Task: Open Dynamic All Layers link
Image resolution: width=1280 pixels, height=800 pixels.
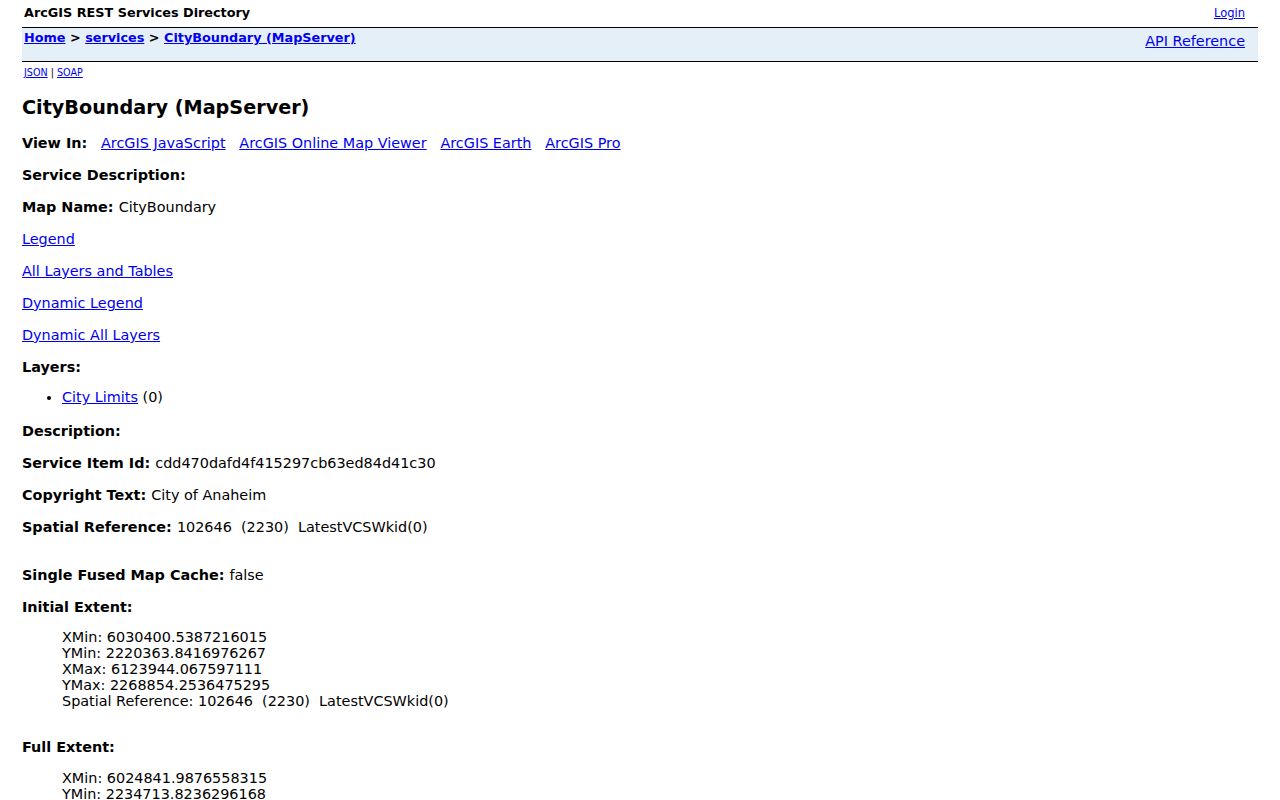Action: (x=91, y=335)
